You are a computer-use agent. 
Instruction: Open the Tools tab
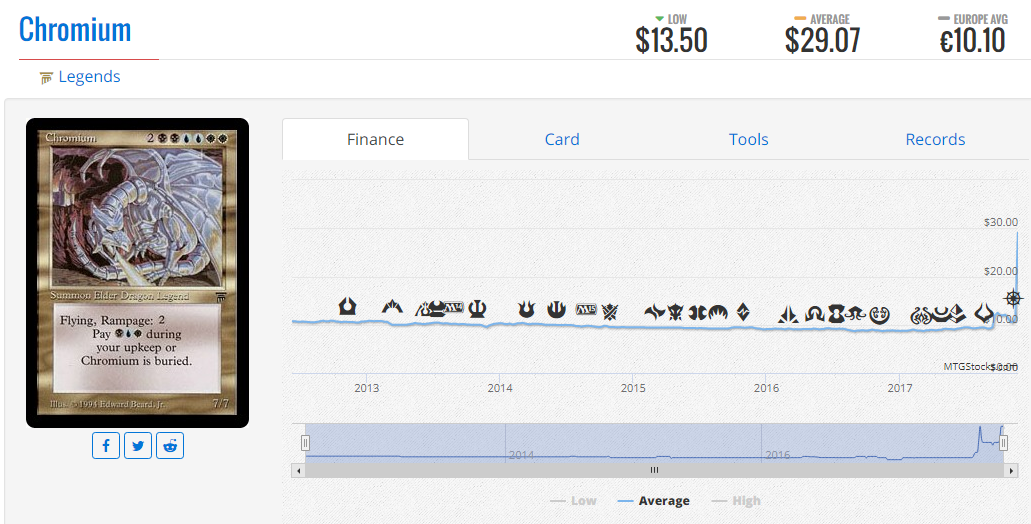(x=748, y=139)
